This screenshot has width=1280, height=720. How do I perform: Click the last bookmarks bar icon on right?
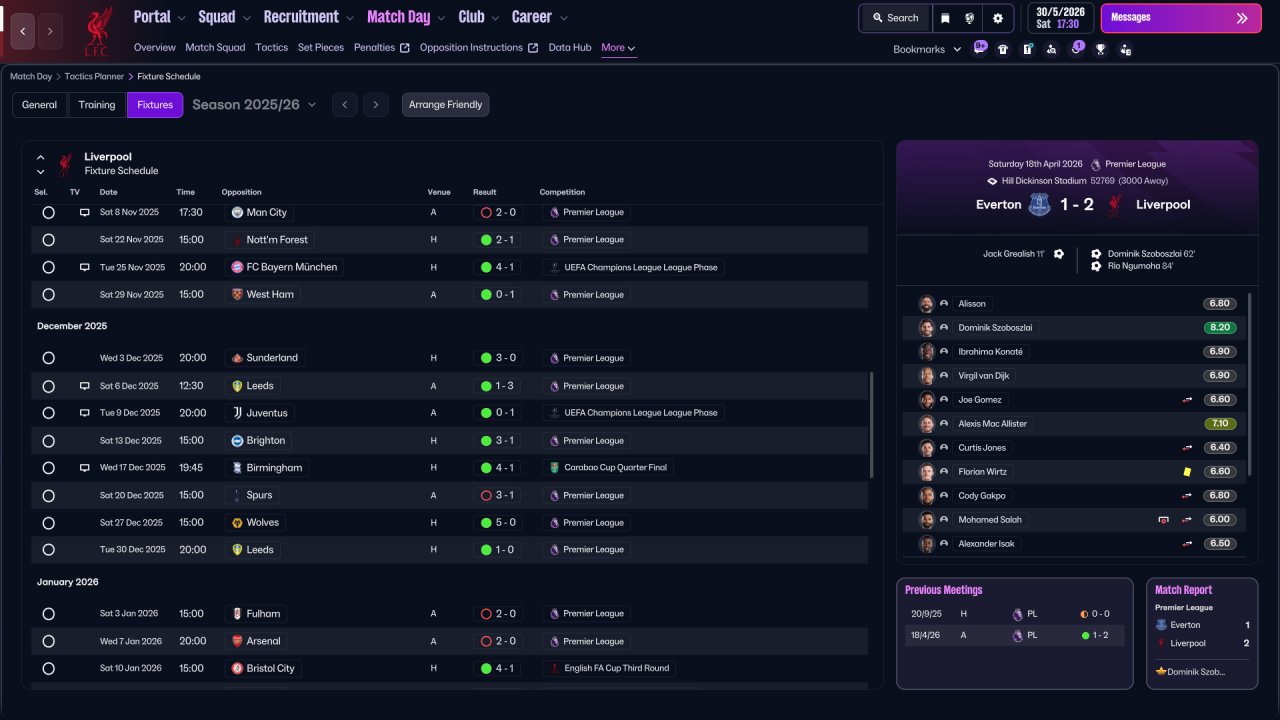(x=1126, y=49)
